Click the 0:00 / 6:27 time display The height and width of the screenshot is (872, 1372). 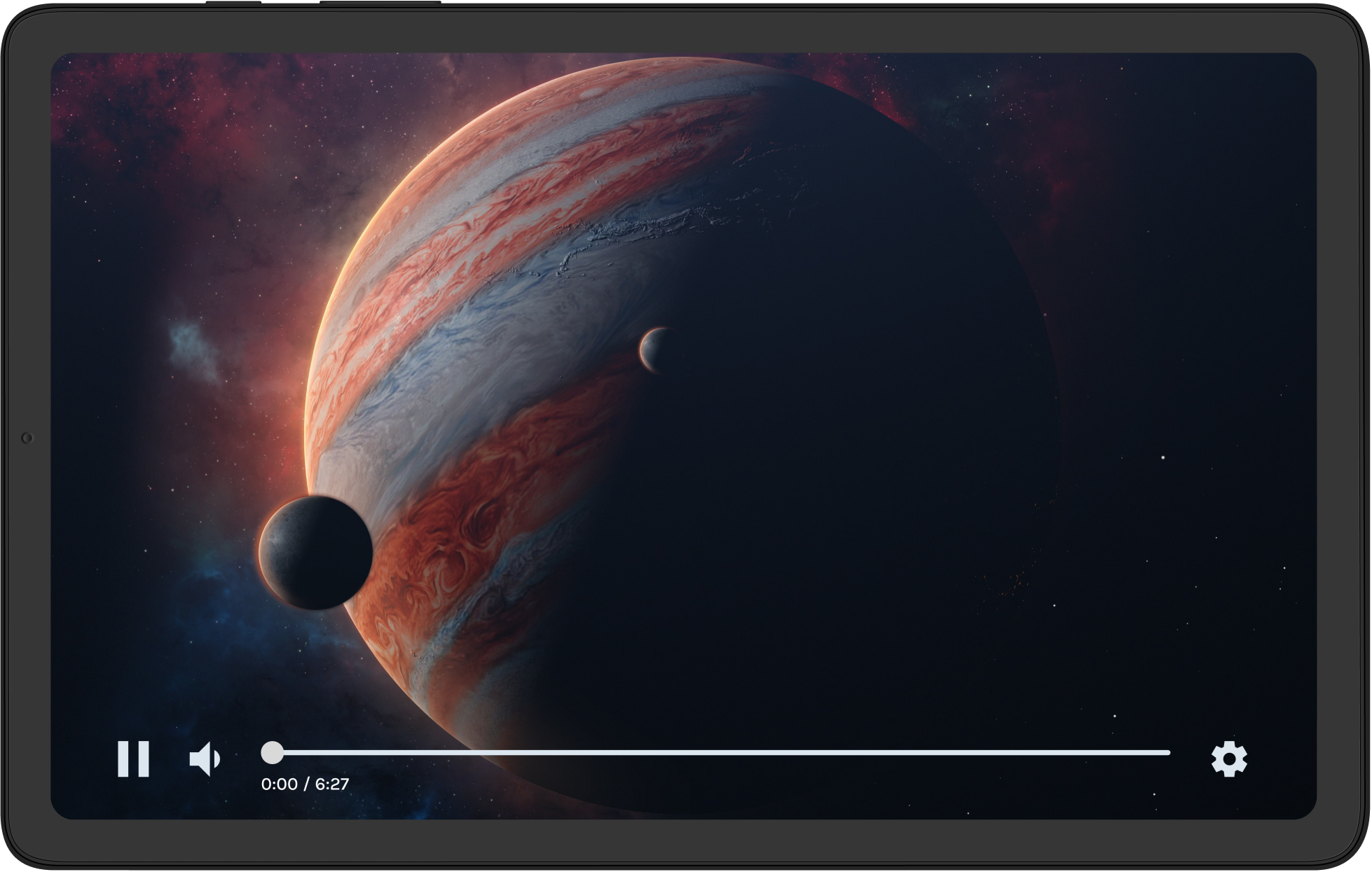coord(305,784)
